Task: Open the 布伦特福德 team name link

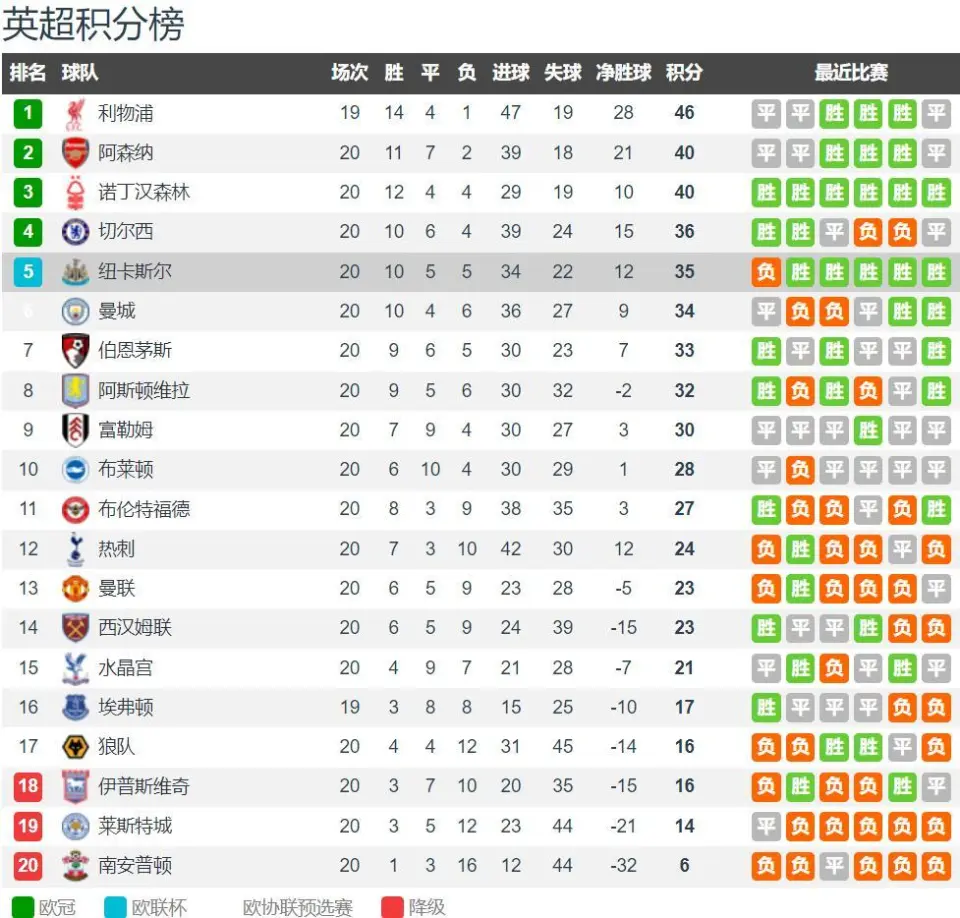Action: [144, 509]
